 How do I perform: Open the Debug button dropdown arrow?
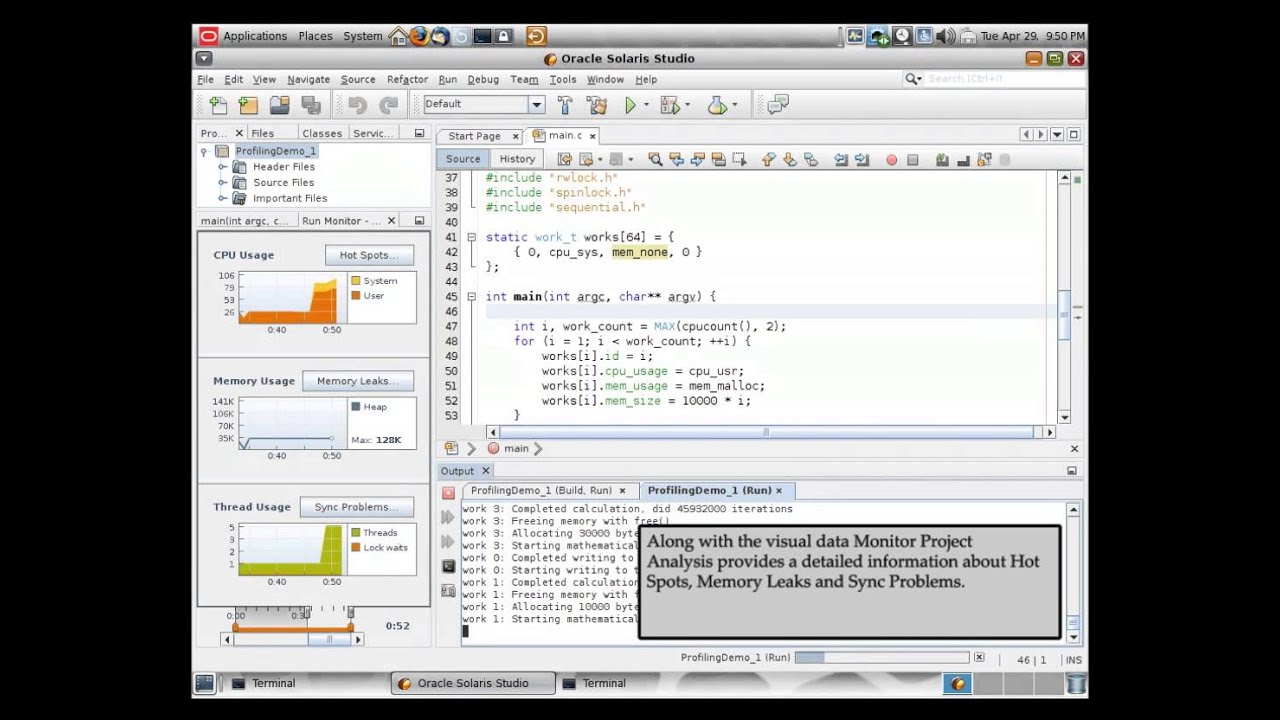(x=688, y=105)
